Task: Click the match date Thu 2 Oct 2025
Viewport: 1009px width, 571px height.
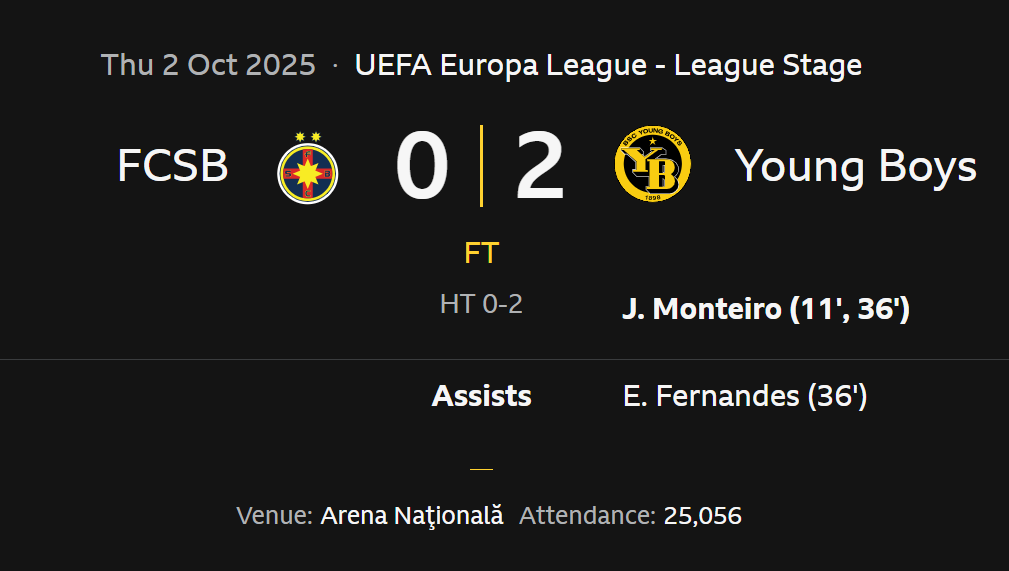Action: pos(208,66)
